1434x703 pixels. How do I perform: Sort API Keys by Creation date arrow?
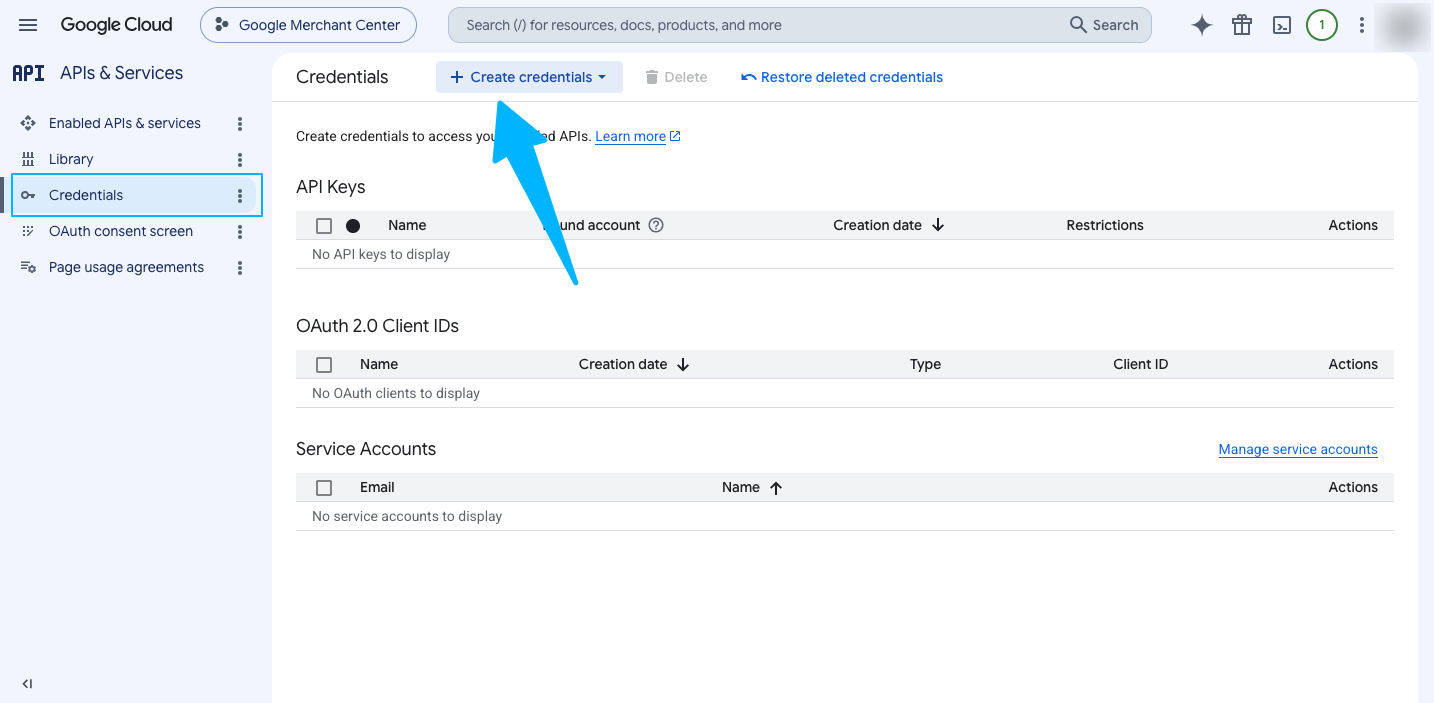click(938, 225)
